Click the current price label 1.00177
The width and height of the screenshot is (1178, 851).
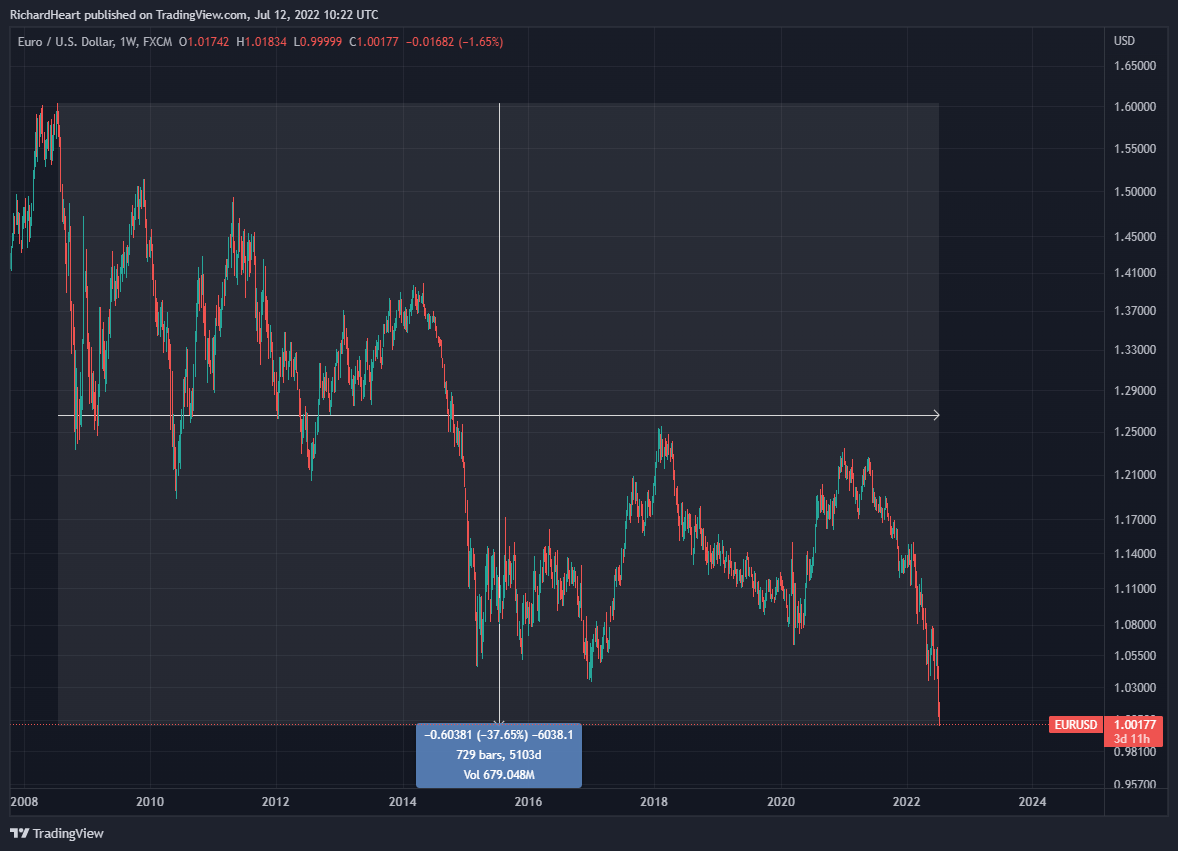[1134, 725]
